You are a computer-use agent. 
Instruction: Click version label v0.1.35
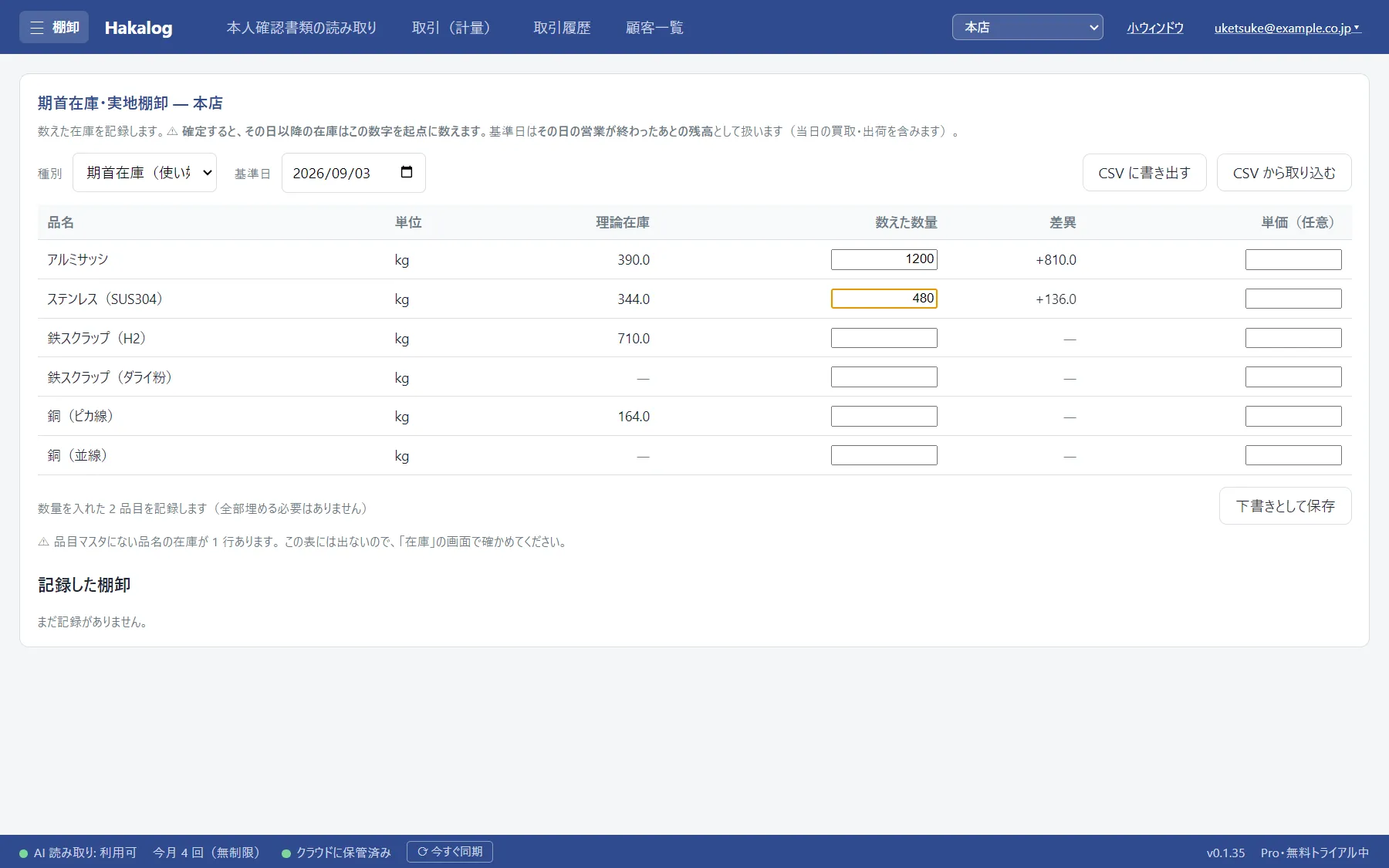coord(1225,853)
